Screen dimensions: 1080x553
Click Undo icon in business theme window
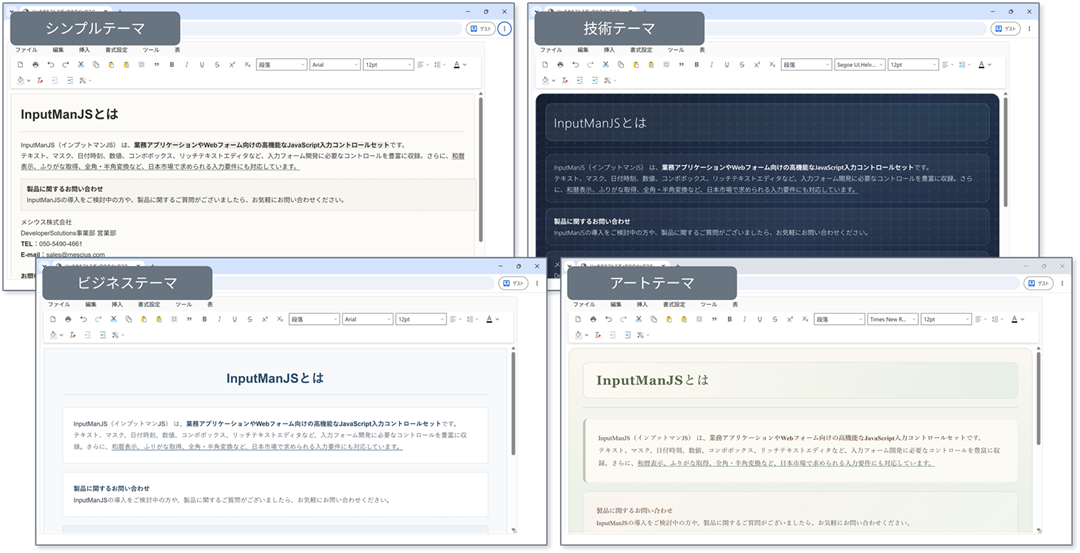pyautogui.click(x=83, y=320)
